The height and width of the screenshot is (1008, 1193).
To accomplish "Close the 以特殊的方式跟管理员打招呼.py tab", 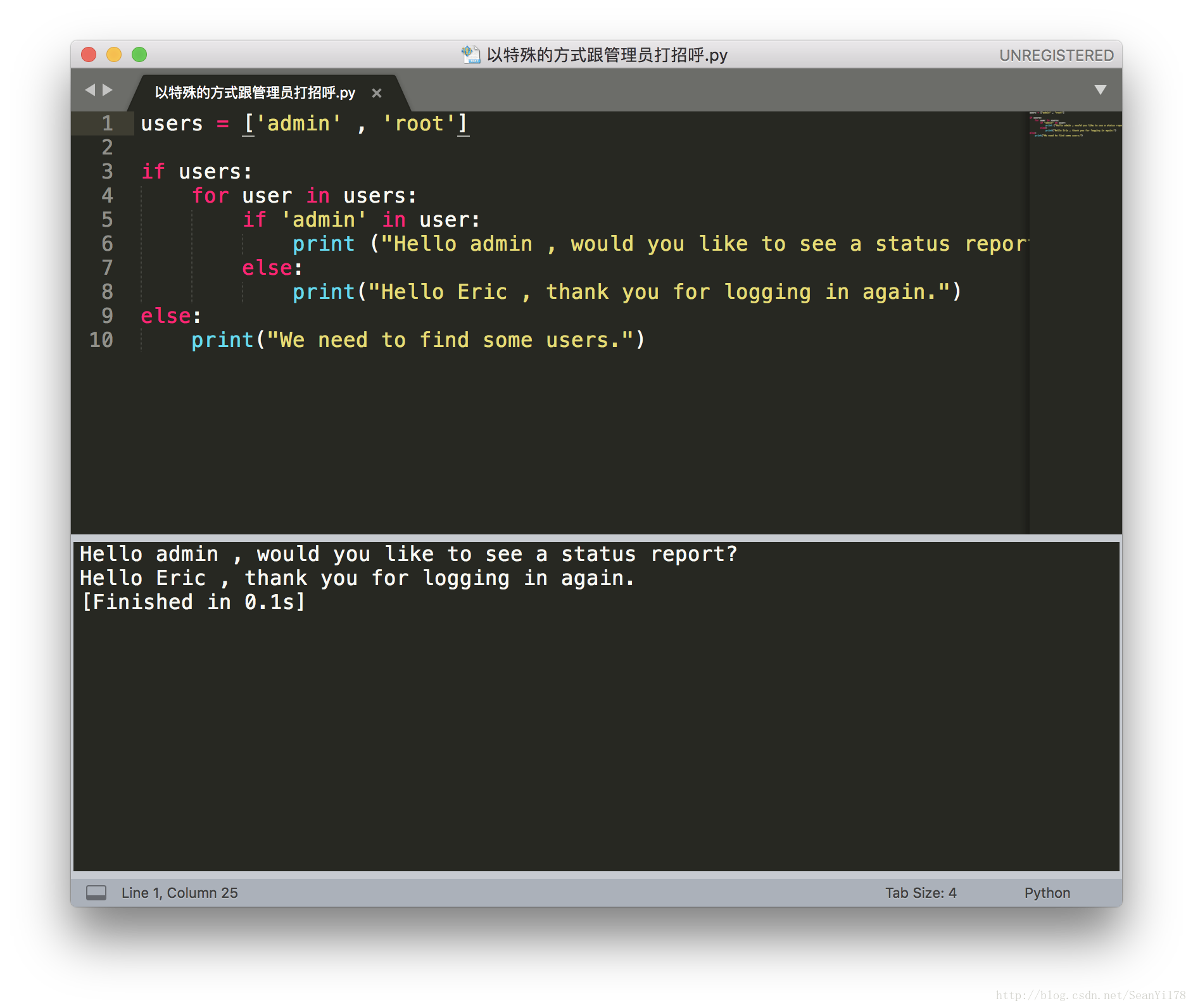I will [x=377, y=93].
